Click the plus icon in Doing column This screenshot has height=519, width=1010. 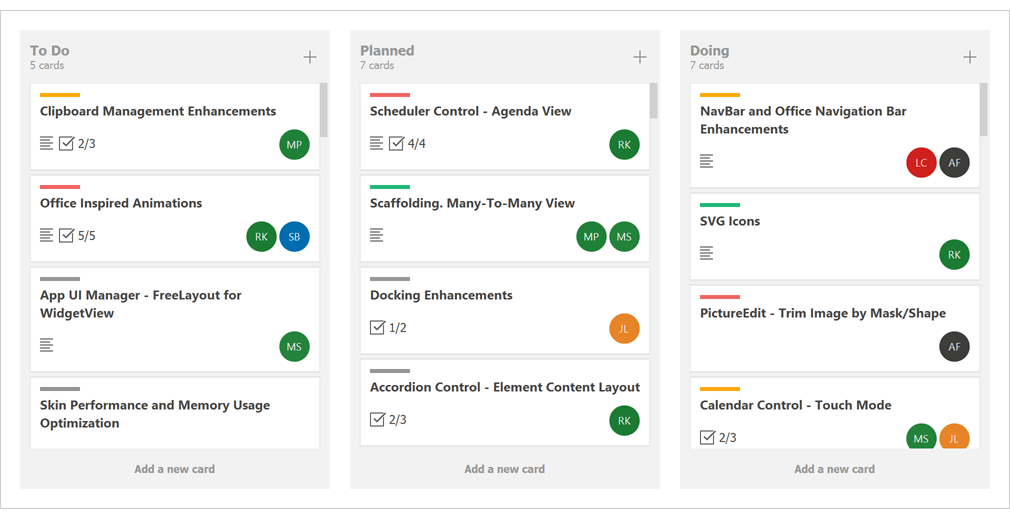pyautogui.click(x=970, y=57)
